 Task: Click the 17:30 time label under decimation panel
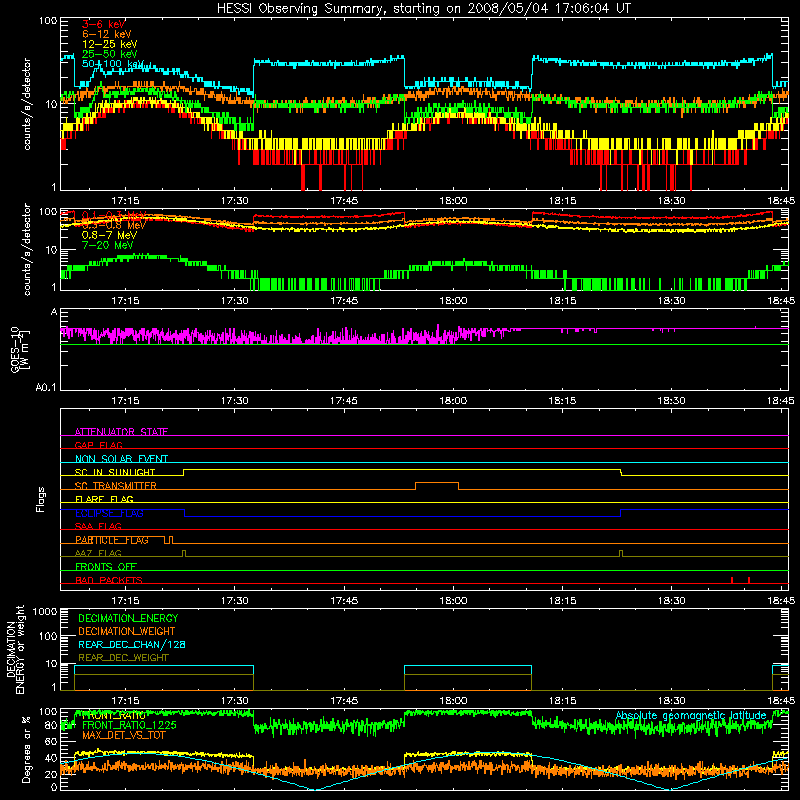point(235,701)
